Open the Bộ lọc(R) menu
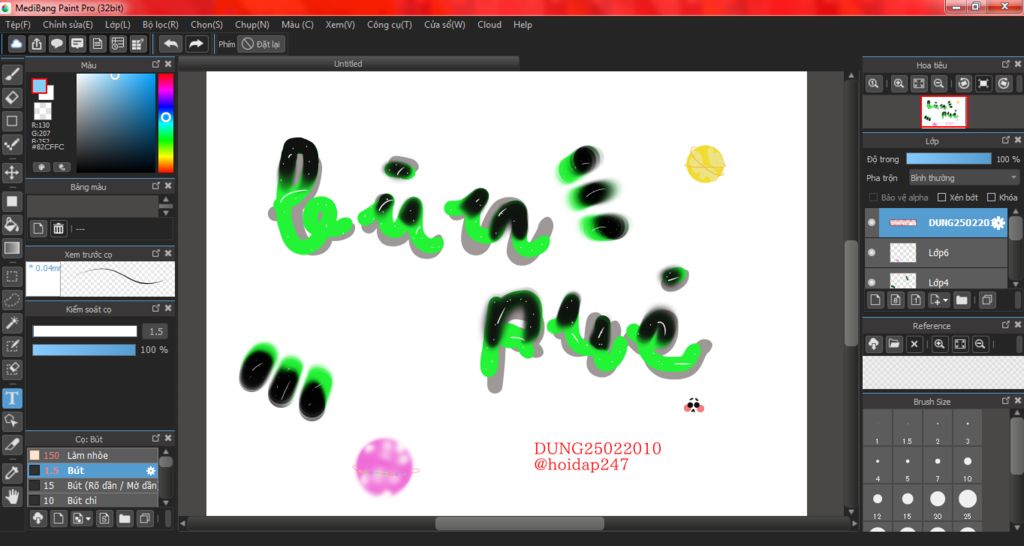Screen dimensions: 1024x546 coord(161,25)
